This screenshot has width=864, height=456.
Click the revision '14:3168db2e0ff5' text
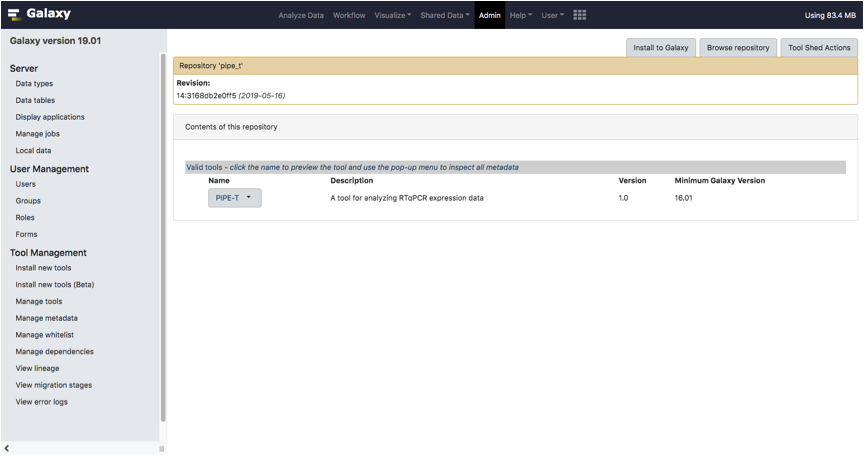click(206, 95)
